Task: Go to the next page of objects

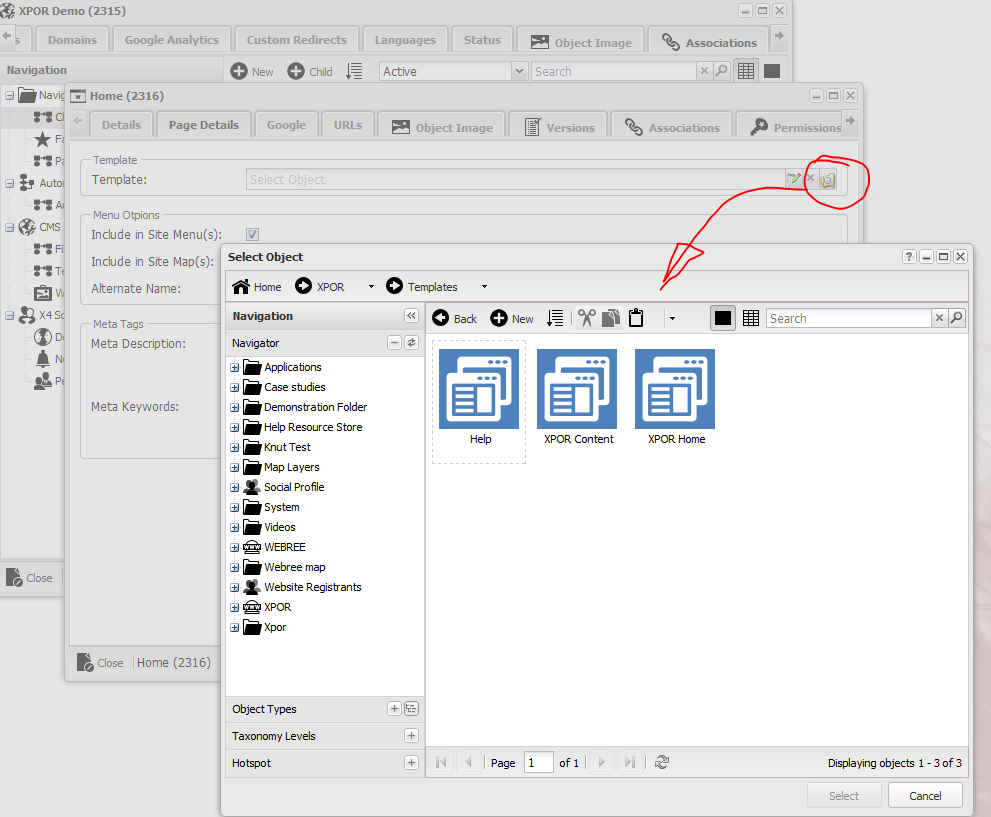Action: pyautogui.click(x=602, y=762)
